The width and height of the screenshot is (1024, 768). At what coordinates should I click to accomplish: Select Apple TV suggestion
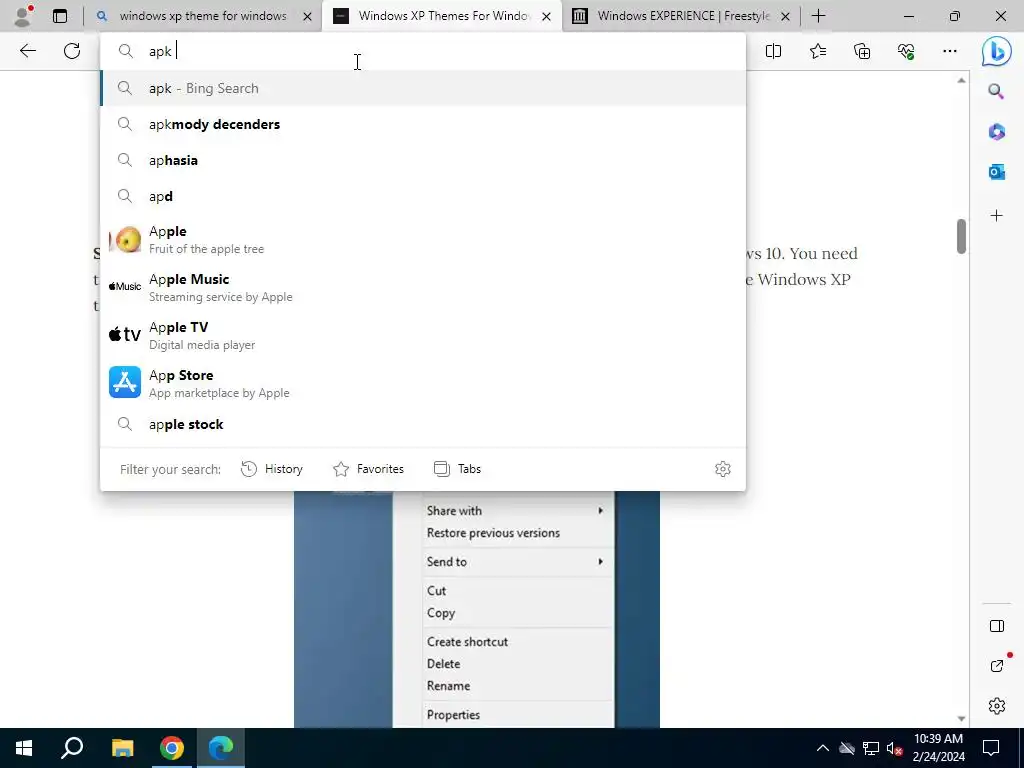[x=423, y=335]
